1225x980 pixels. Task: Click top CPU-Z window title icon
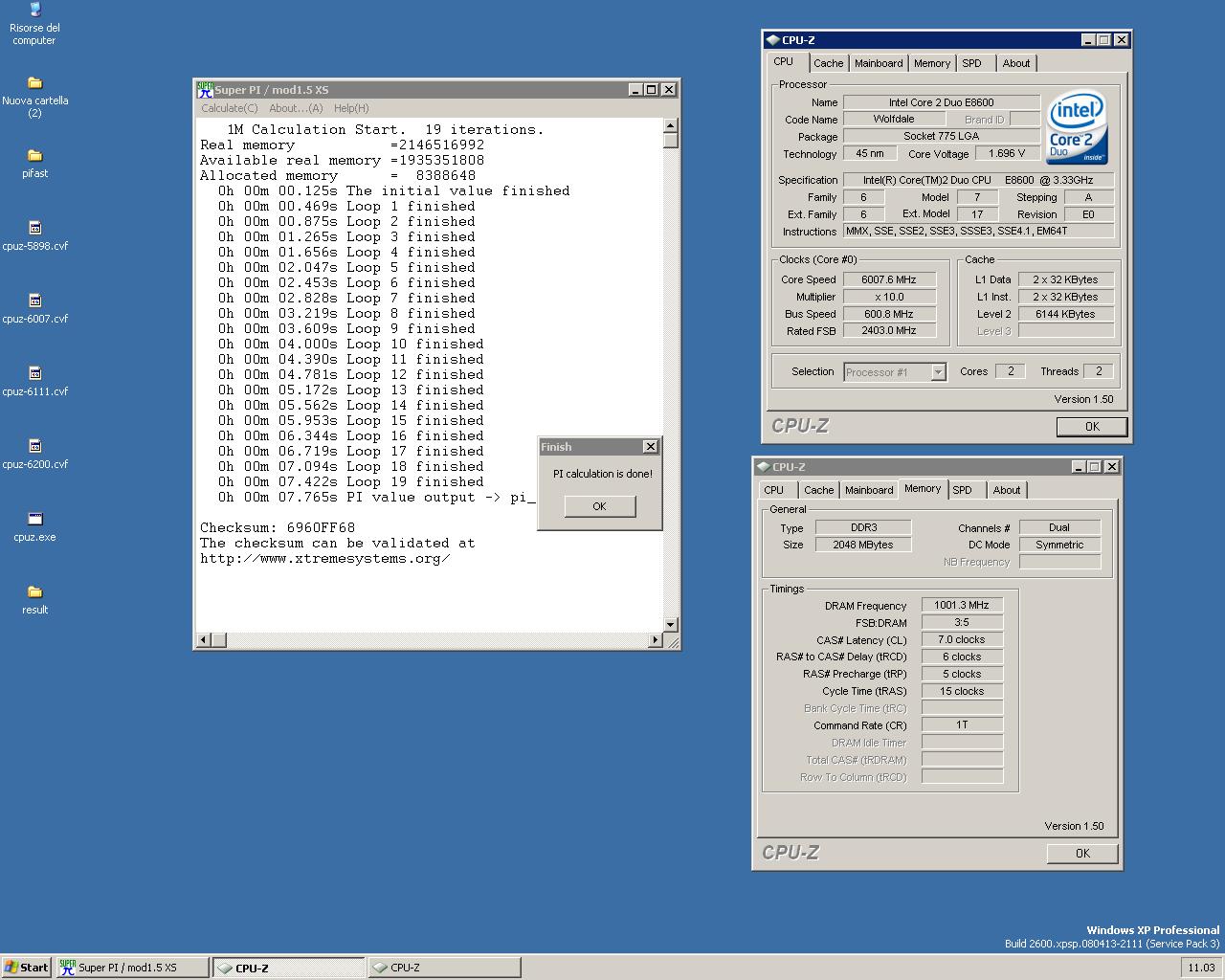point(773,40)
